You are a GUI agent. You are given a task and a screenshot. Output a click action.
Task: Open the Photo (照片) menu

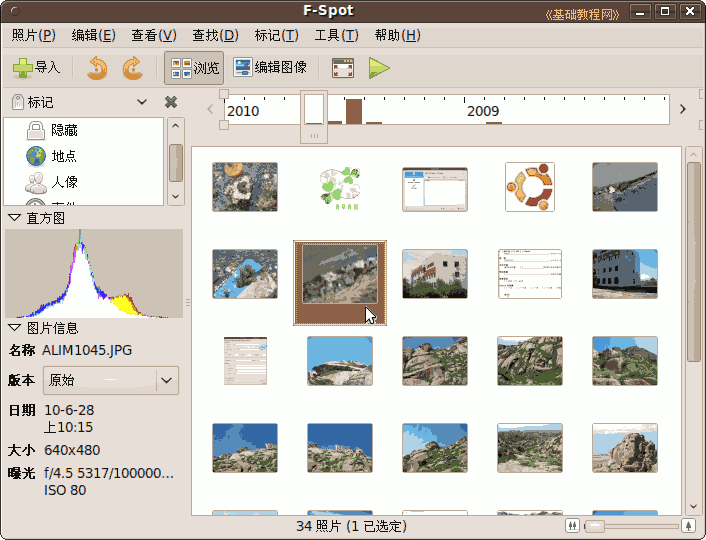[x=34, y=35]
